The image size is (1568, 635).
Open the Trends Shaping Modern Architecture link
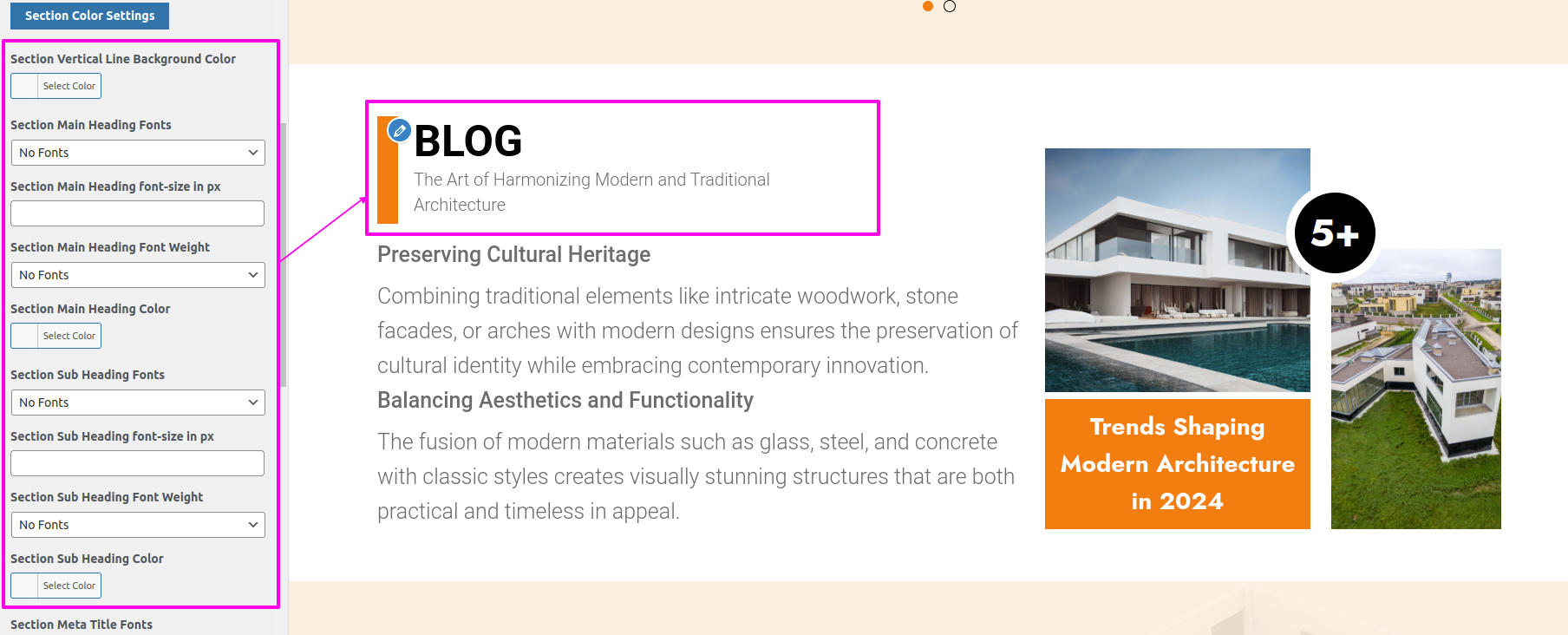1177,464
